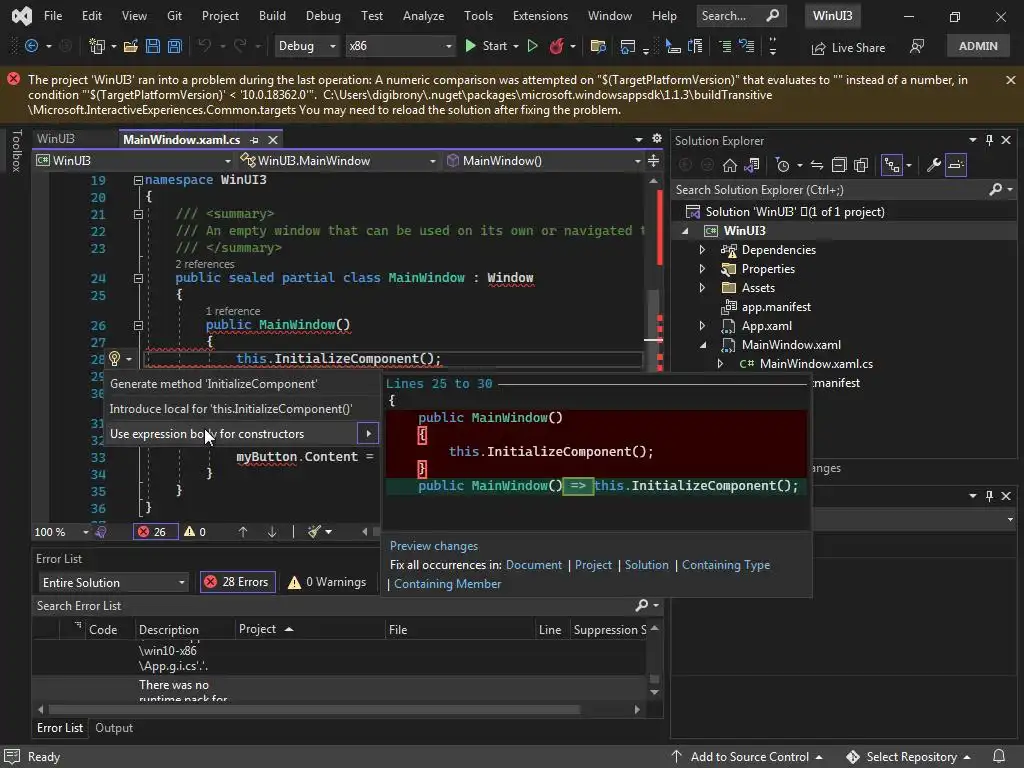
Task: Click Search Solution Explorer input field
Action: (x=831, y=189)
